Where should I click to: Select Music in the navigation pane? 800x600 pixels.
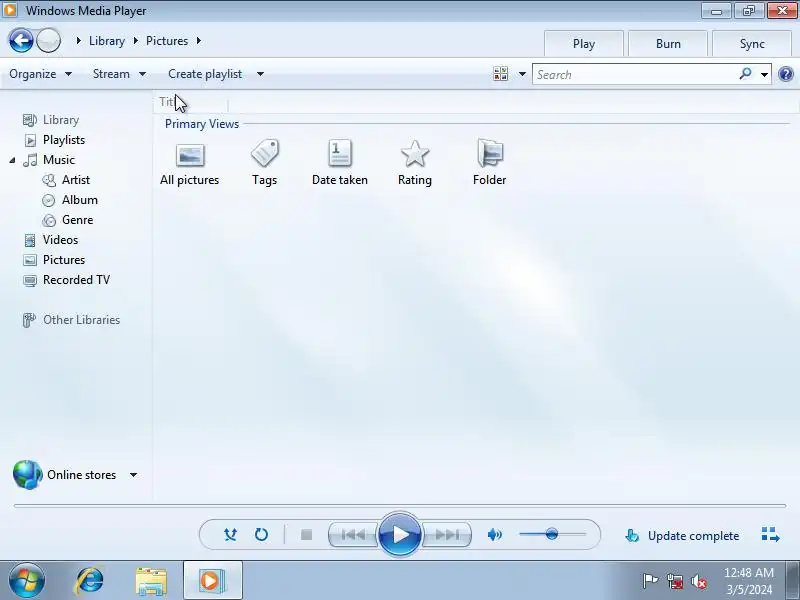pos(59,160)
